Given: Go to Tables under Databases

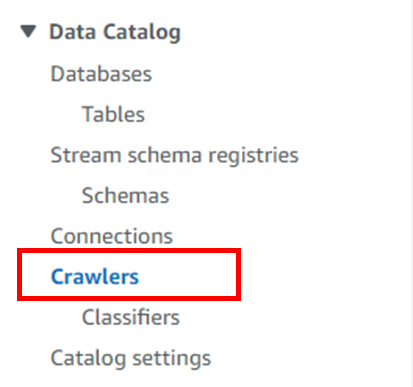Looking at the screenshot, I should (x=113, y=114).
